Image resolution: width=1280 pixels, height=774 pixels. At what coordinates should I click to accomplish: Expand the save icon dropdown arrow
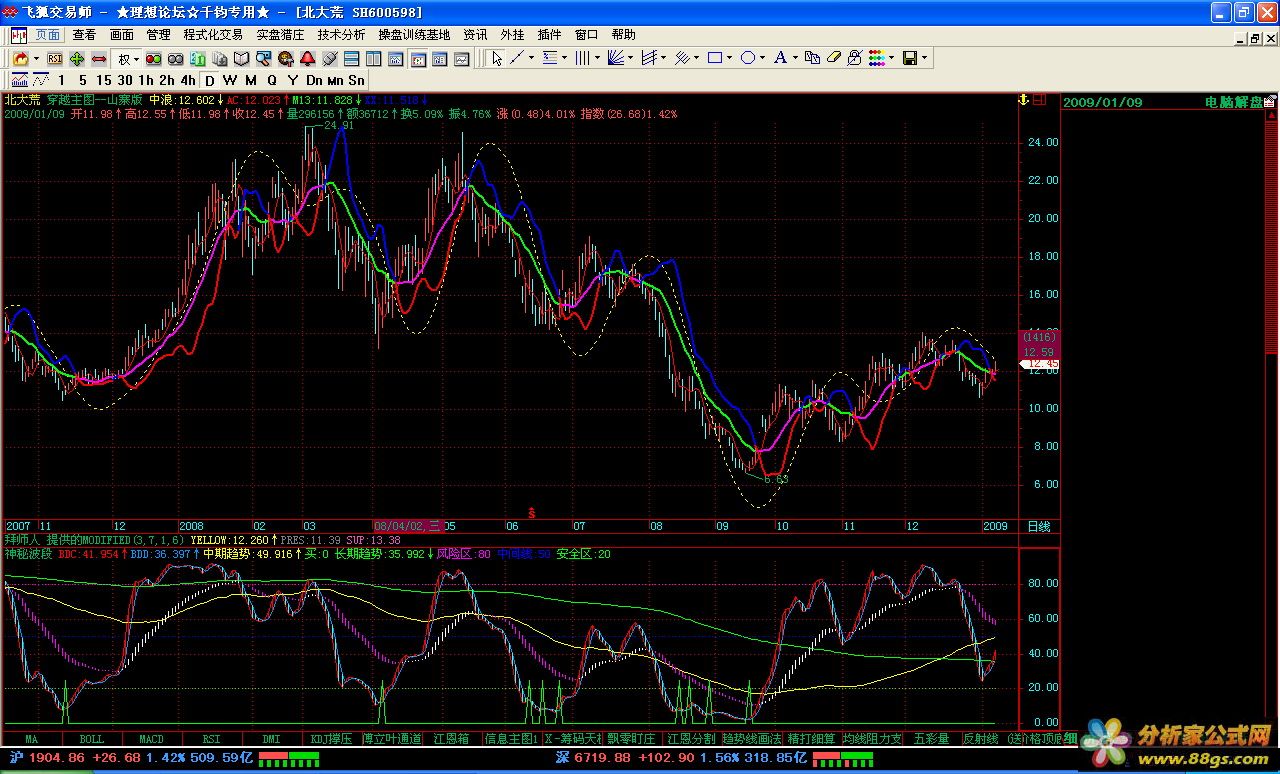click(x=925, y=58)
